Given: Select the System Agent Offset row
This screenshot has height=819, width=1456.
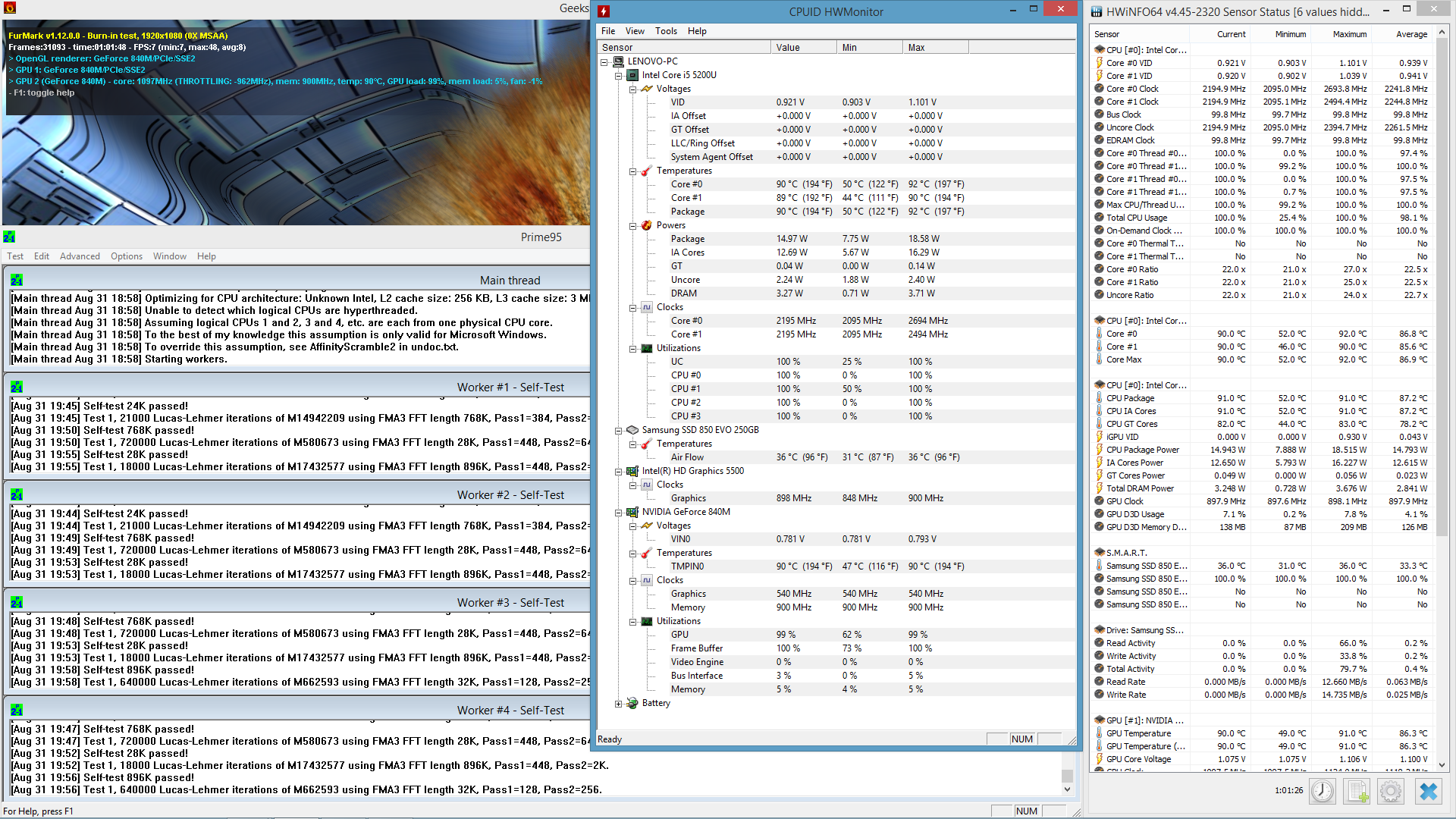Looking at the screenshot, I should click(x=836, y=157).
